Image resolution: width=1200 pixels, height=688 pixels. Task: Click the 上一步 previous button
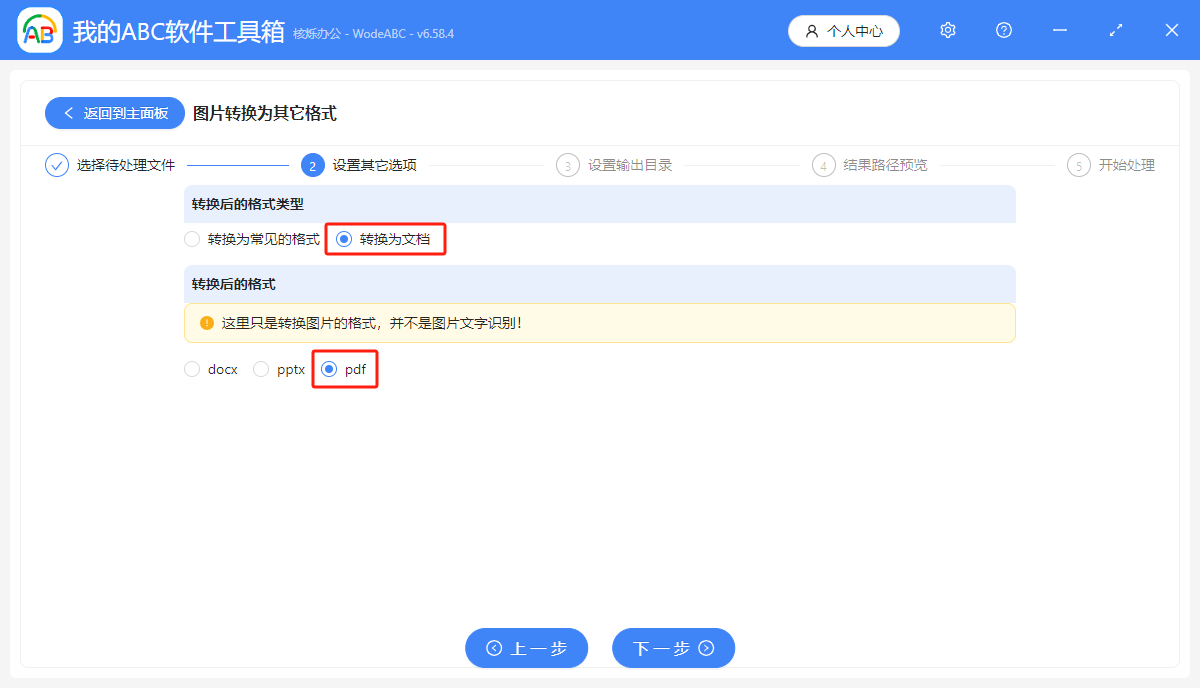pos(526,648)
